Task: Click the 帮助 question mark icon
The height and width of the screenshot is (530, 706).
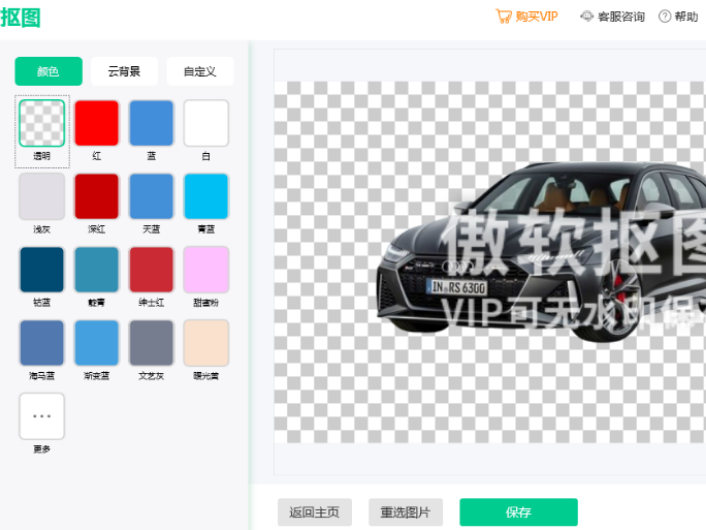Action: coord(665,17)
